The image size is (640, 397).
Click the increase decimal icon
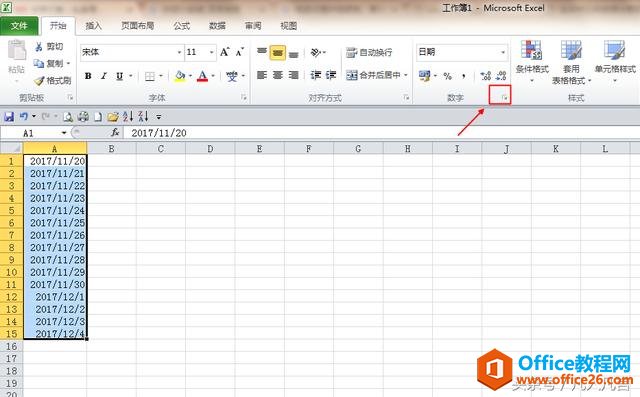point(486,76)
